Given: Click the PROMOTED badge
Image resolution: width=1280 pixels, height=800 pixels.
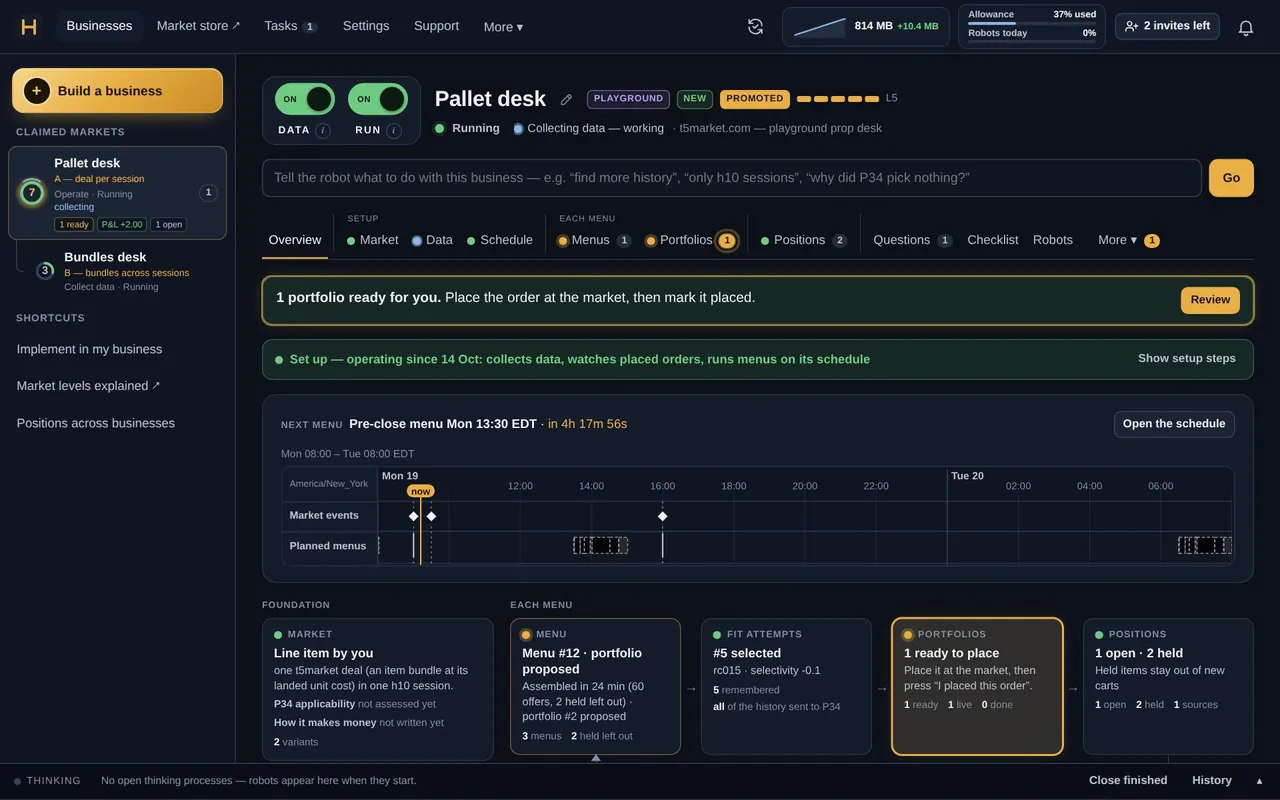Looking at the screenshot, I should tap(755, 99).
